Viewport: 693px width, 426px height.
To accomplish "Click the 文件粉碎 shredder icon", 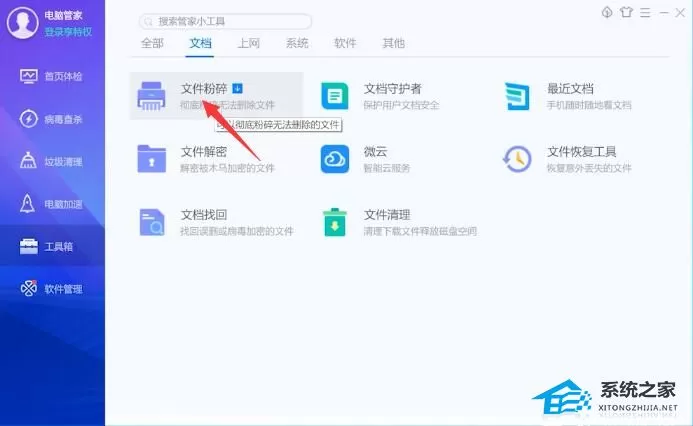I will point(151,96).
